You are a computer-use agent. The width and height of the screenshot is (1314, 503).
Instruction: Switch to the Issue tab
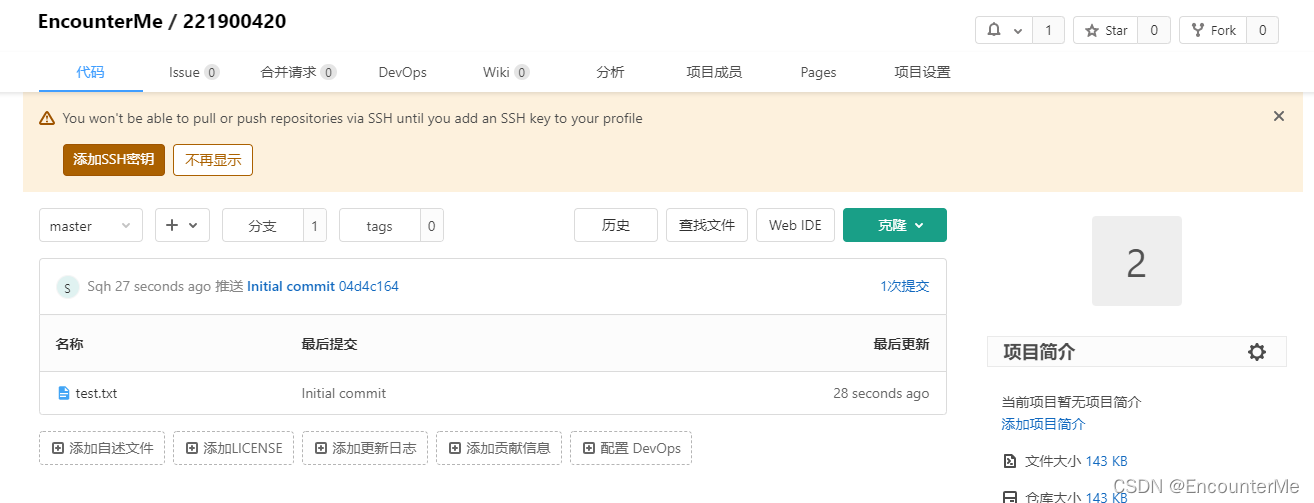[194, 72]
